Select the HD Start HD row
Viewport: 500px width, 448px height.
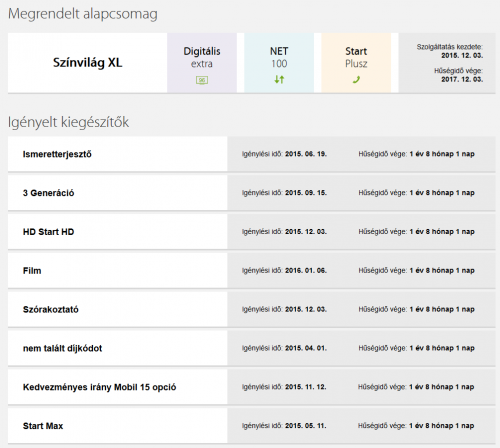[x=252, y=232]
